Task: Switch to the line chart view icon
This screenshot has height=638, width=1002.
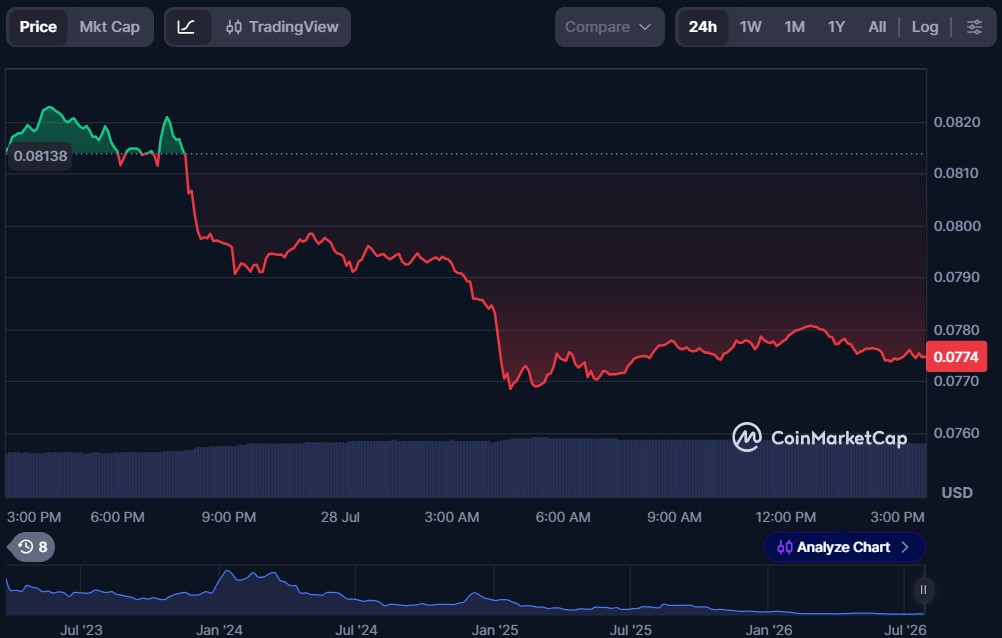Action: tap(187, 27)
